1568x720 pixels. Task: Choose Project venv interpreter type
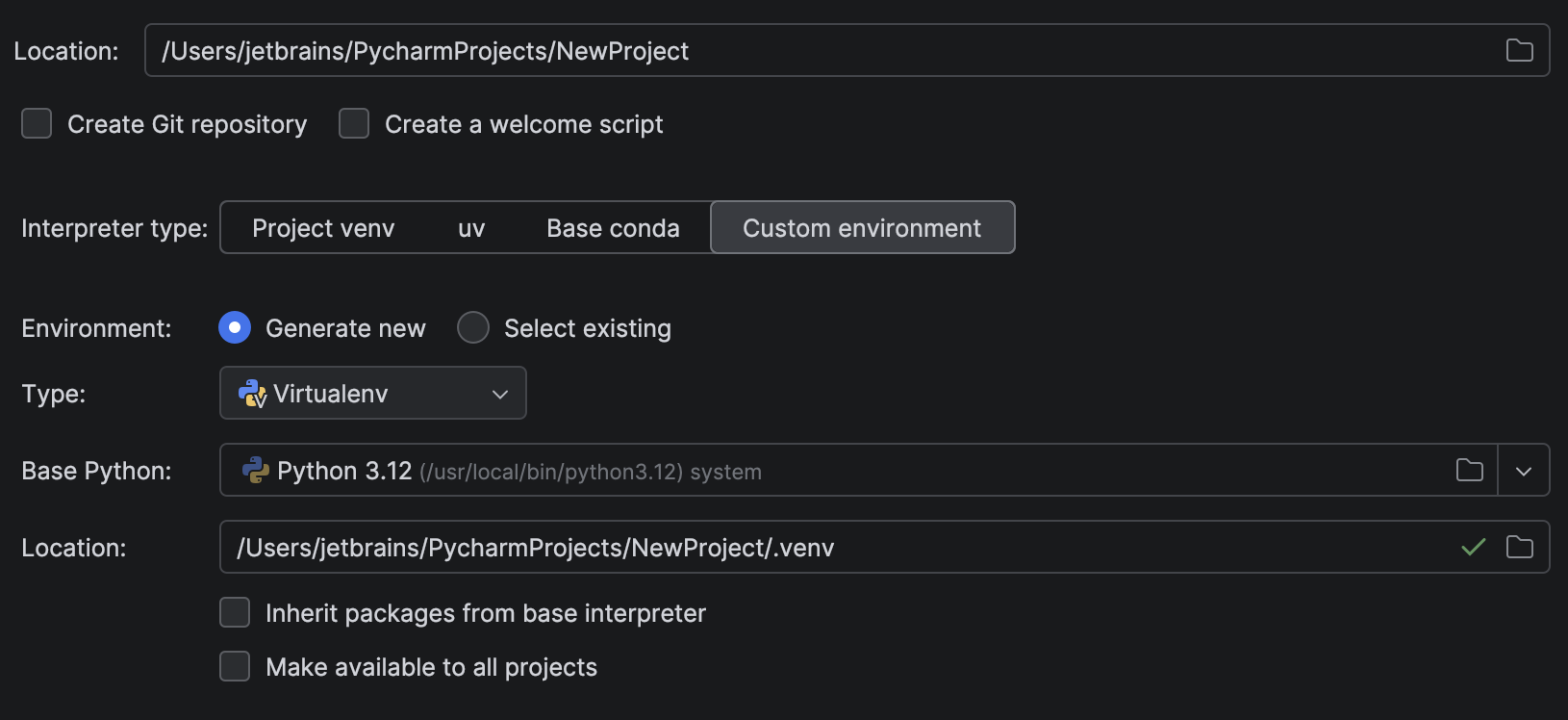[x=323, y=227]
